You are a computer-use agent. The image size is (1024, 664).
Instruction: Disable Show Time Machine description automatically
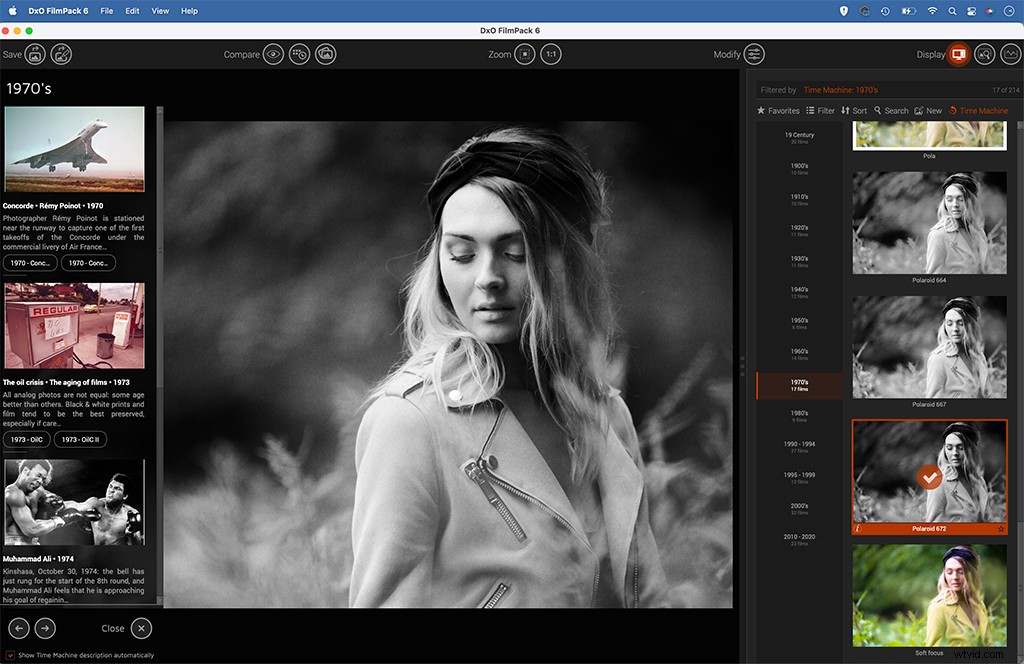tap(10, 653)
